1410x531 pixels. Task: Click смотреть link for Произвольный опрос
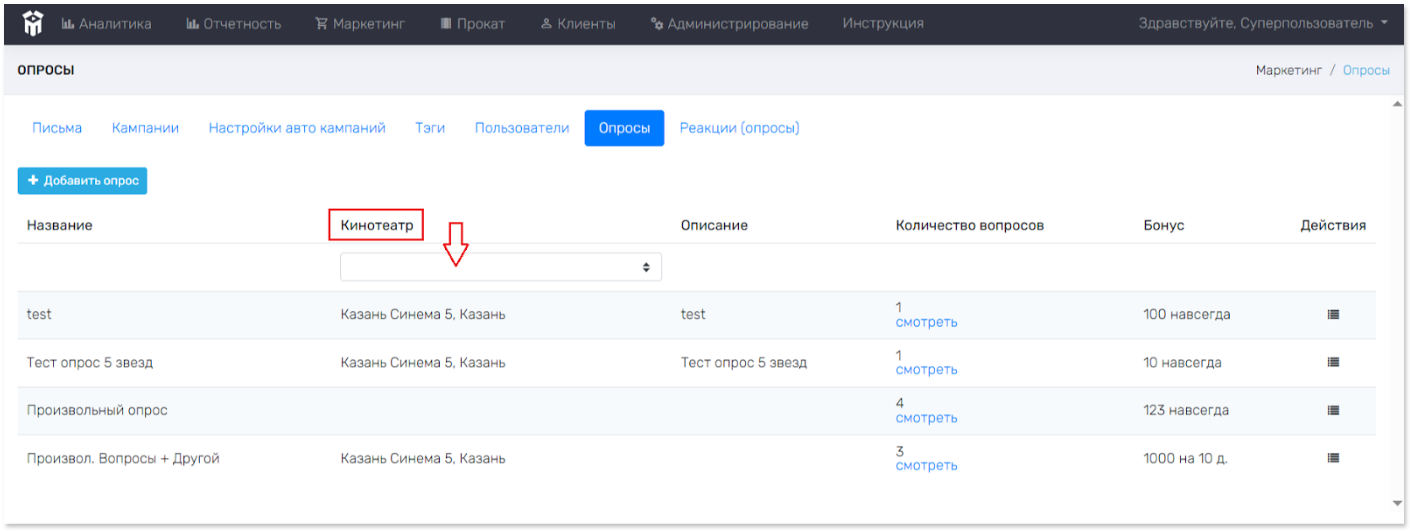click(x=926, y=418)
